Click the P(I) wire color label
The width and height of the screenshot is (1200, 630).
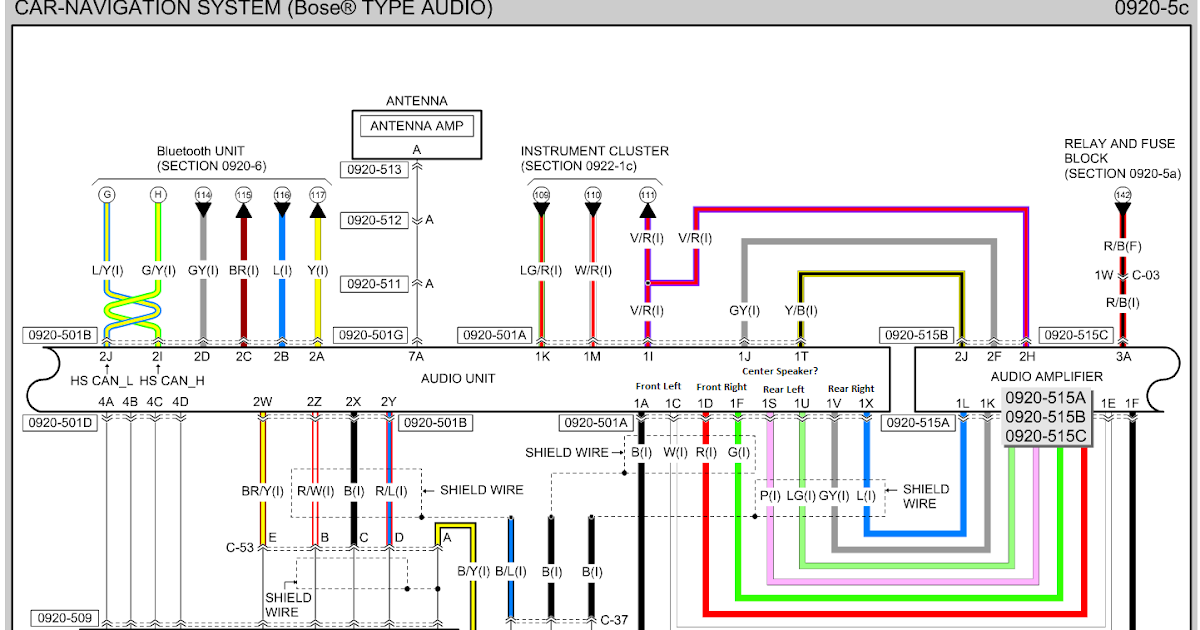point(771,494)
